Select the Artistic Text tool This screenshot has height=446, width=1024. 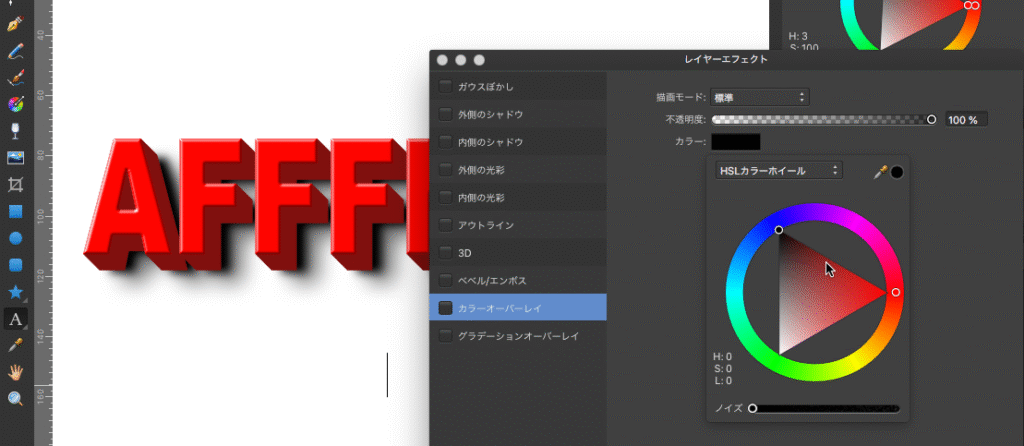16,319
